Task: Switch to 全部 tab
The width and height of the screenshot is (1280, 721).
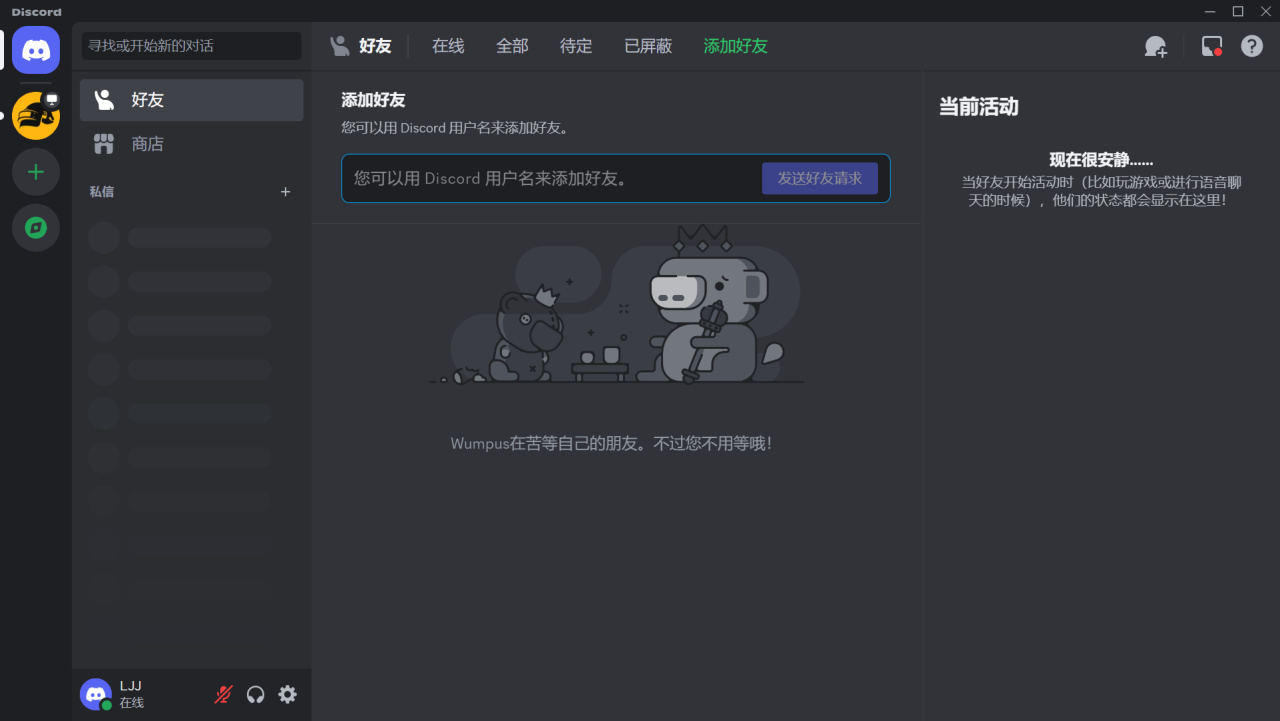Action: pos(512,46)
